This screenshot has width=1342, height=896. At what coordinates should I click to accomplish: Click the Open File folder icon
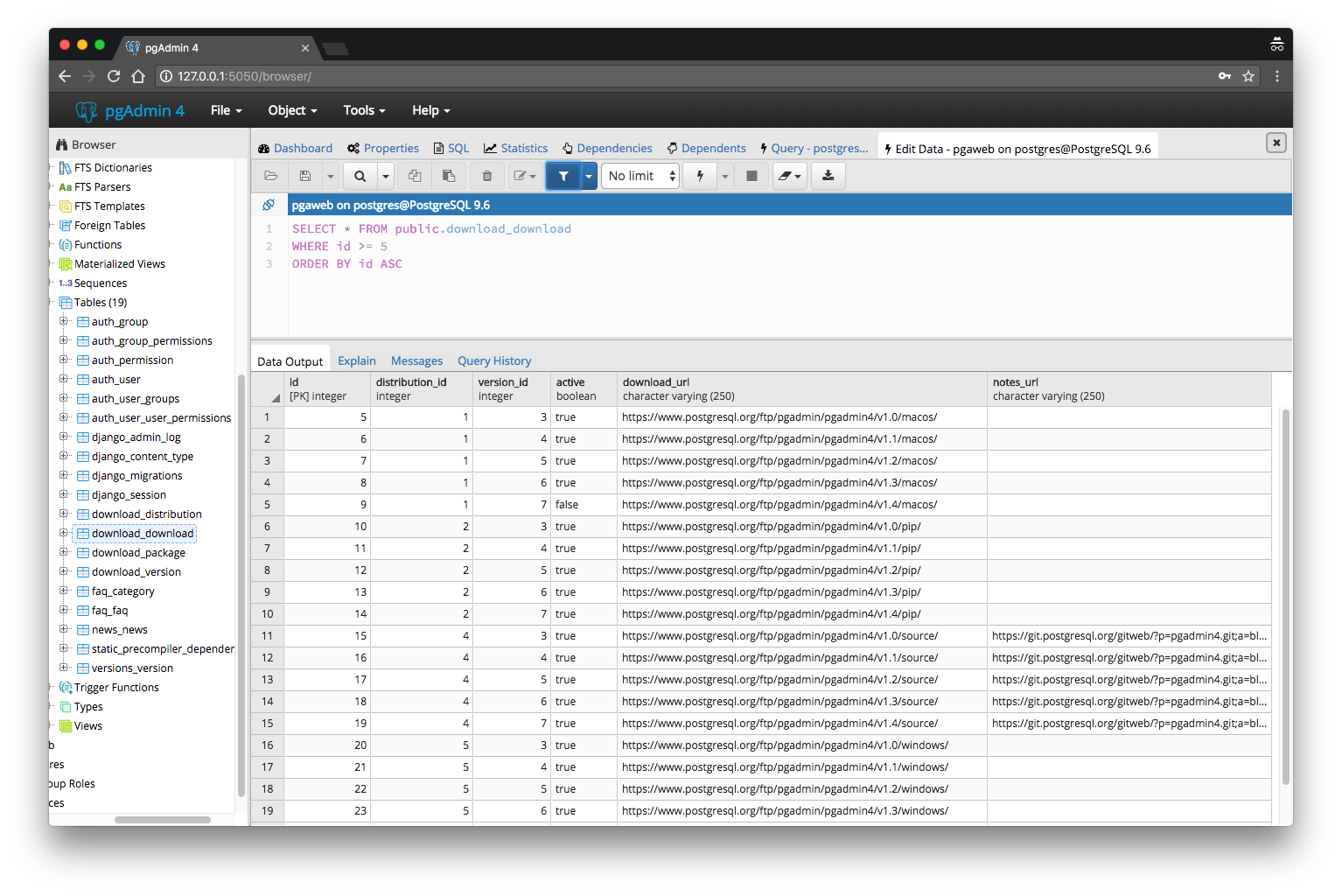271,176
